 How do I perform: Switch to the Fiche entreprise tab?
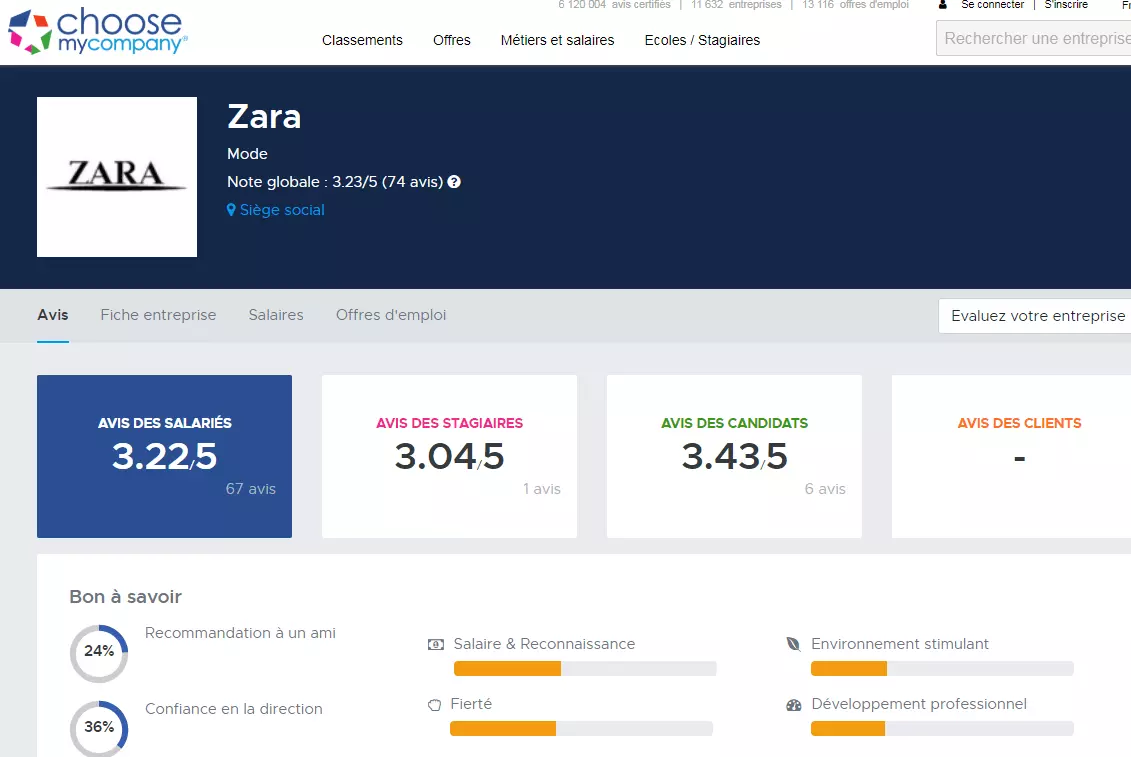[x=158, y=315]
